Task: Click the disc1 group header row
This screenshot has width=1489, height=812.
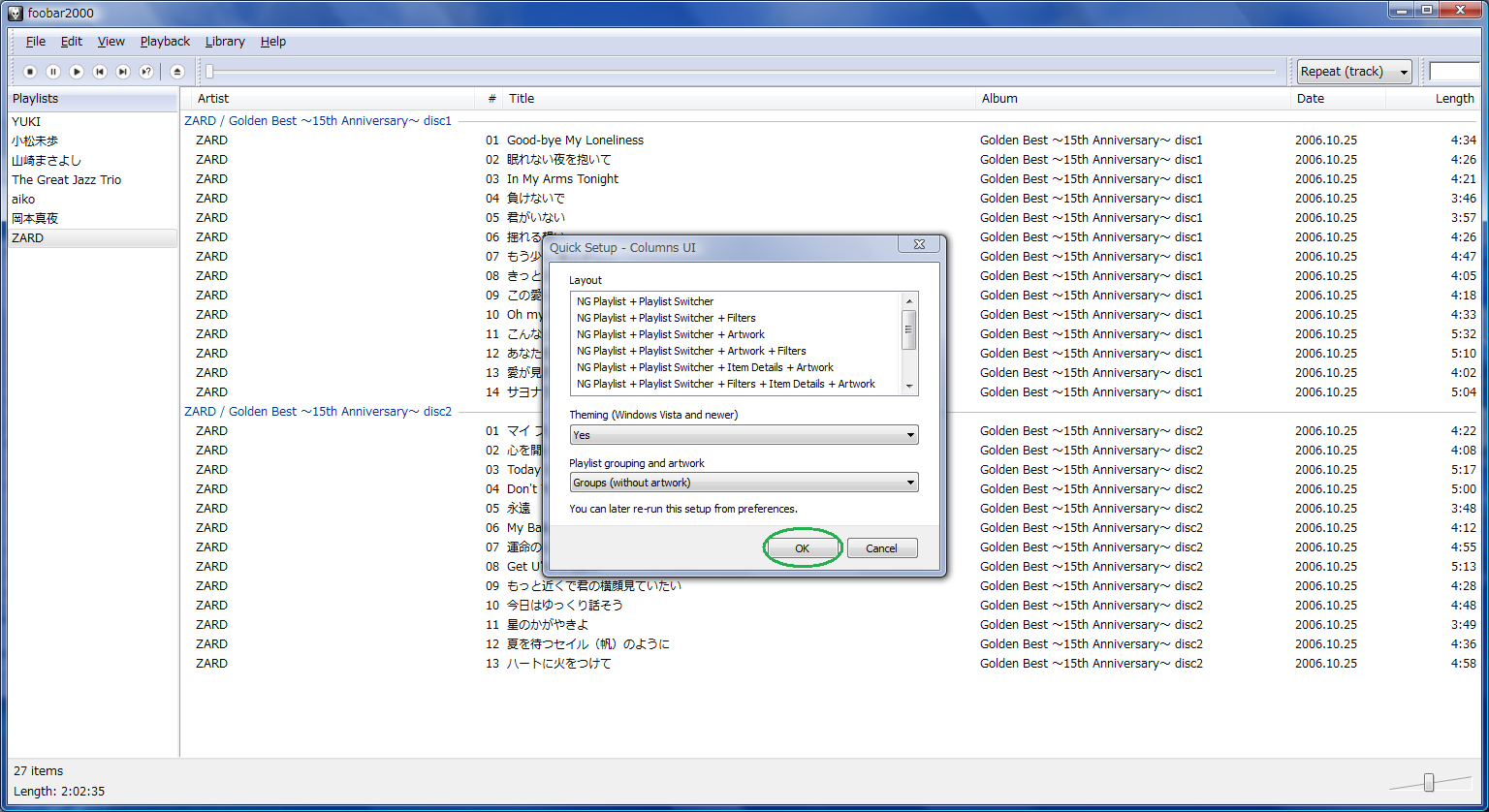Action: tap(831, 121)
